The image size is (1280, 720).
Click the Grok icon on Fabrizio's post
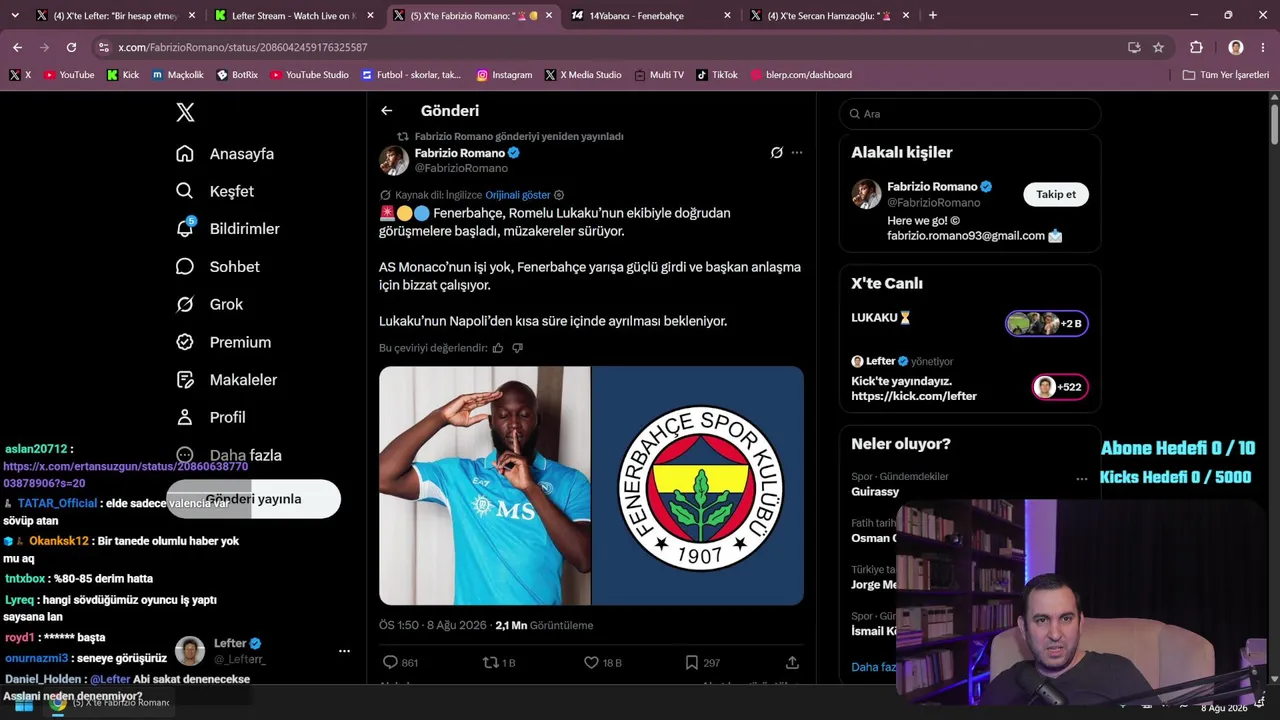click(776, 153)
